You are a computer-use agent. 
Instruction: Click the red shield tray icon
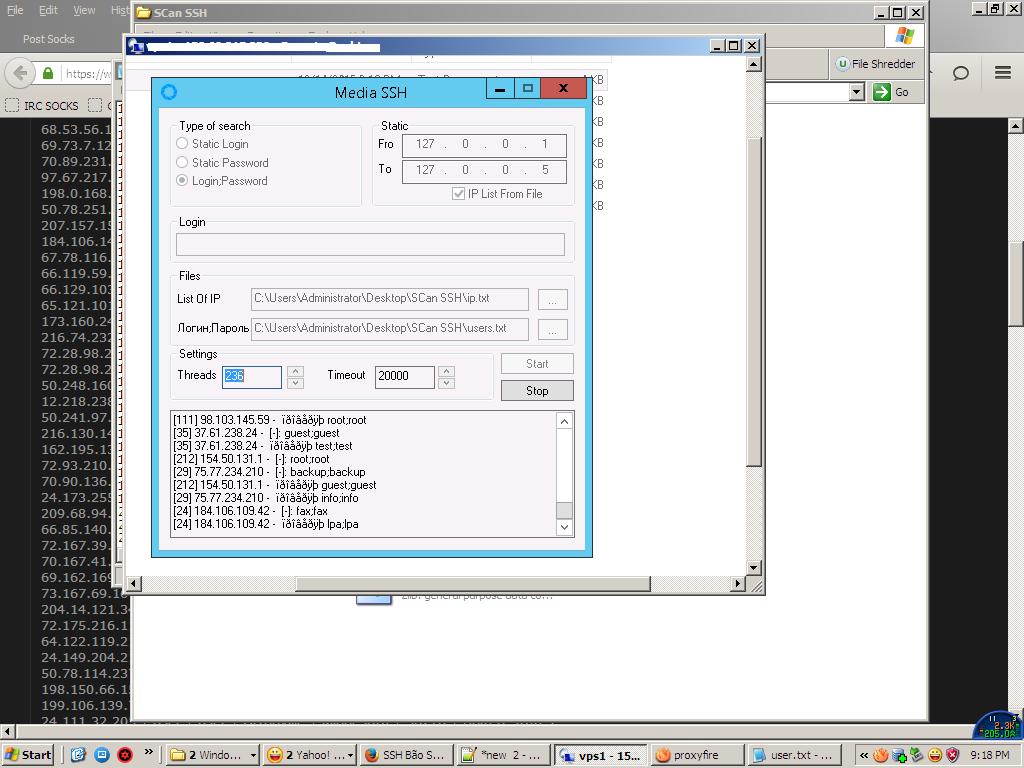click(x=952, y=756)
